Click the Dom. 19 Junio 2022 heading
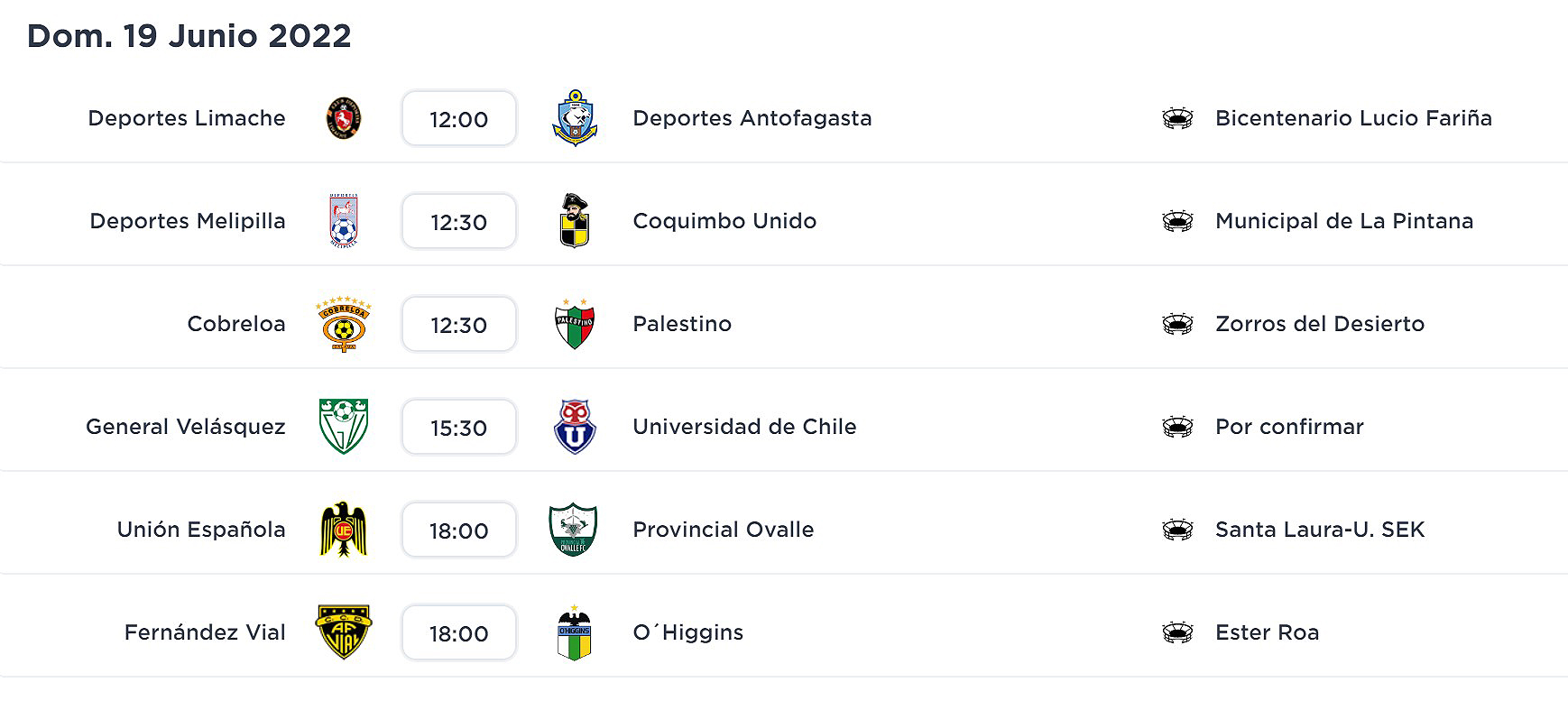This screenshot has width=1568, height=701. click(x=189, y=36)
